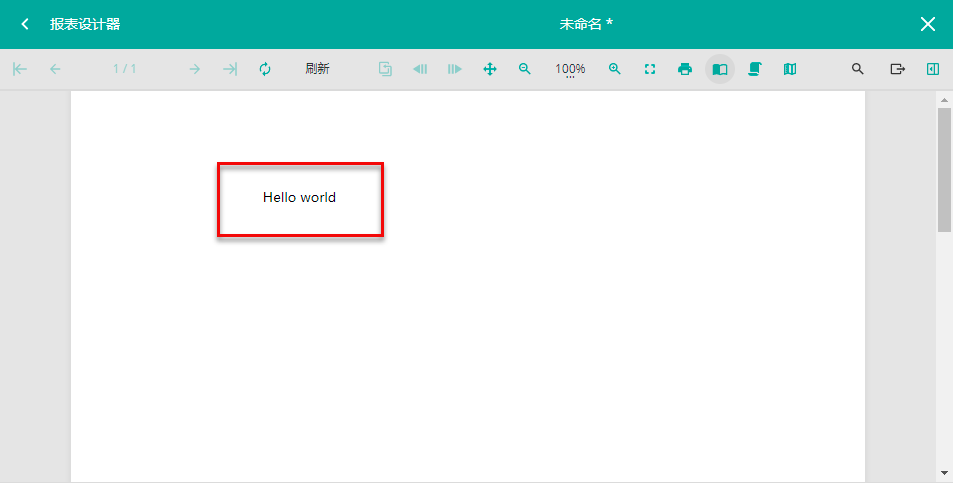Open the export options
The image size is (953, 483).
[x=897, y=69]
